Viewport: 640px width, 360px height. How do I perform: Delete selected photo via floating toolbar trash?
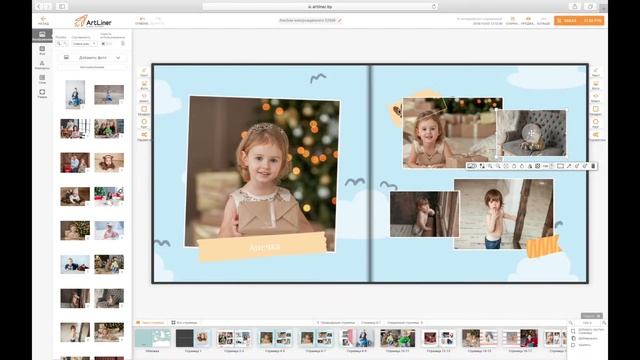point(593,166)
